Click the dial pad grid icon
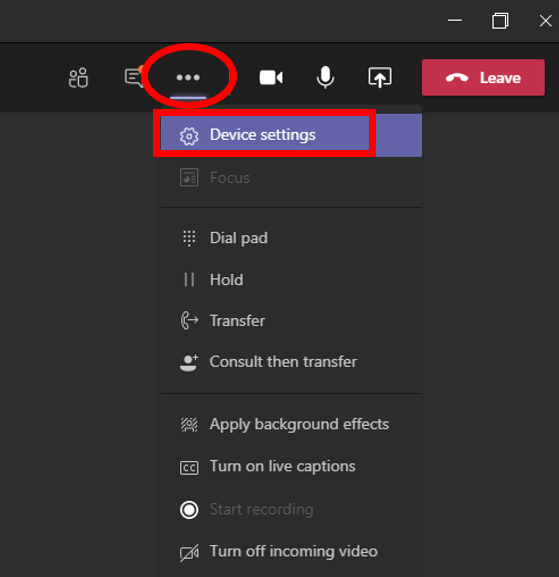The width and height of the screenshot is (559, 577). point(189,238)
